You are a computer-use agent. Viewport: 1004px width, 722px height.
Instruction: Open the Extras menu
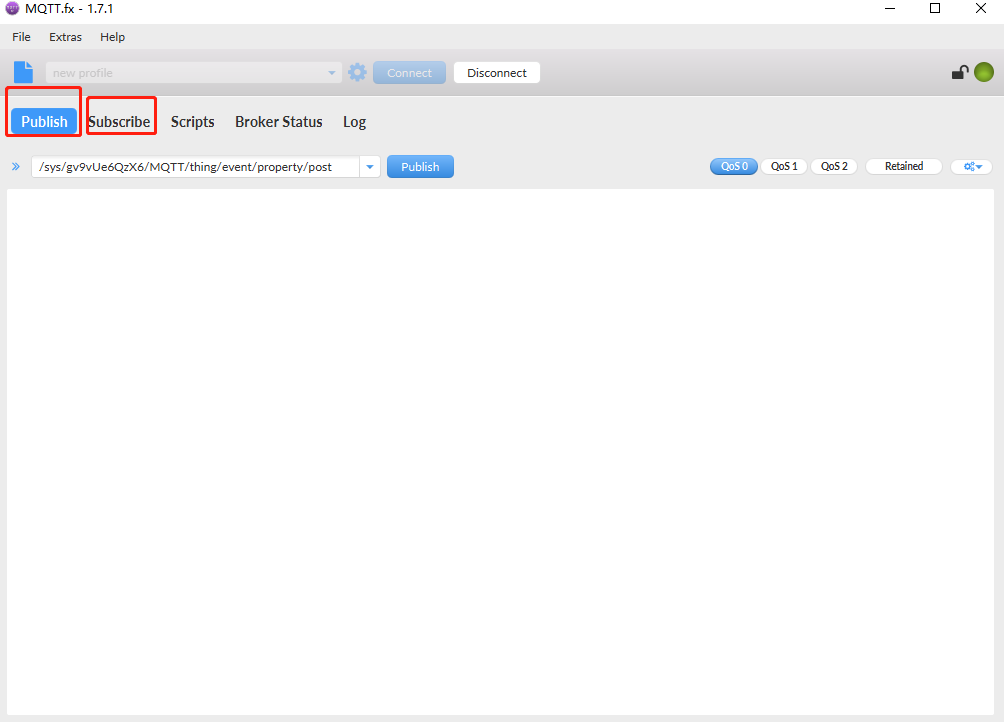click(x=65, y=37)
